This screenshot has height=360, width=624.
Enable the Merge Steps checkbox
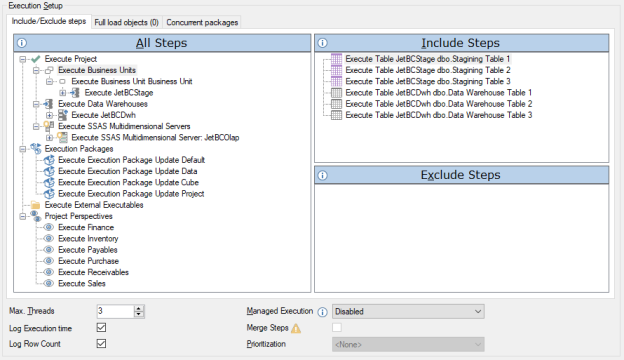pos(337,328)
